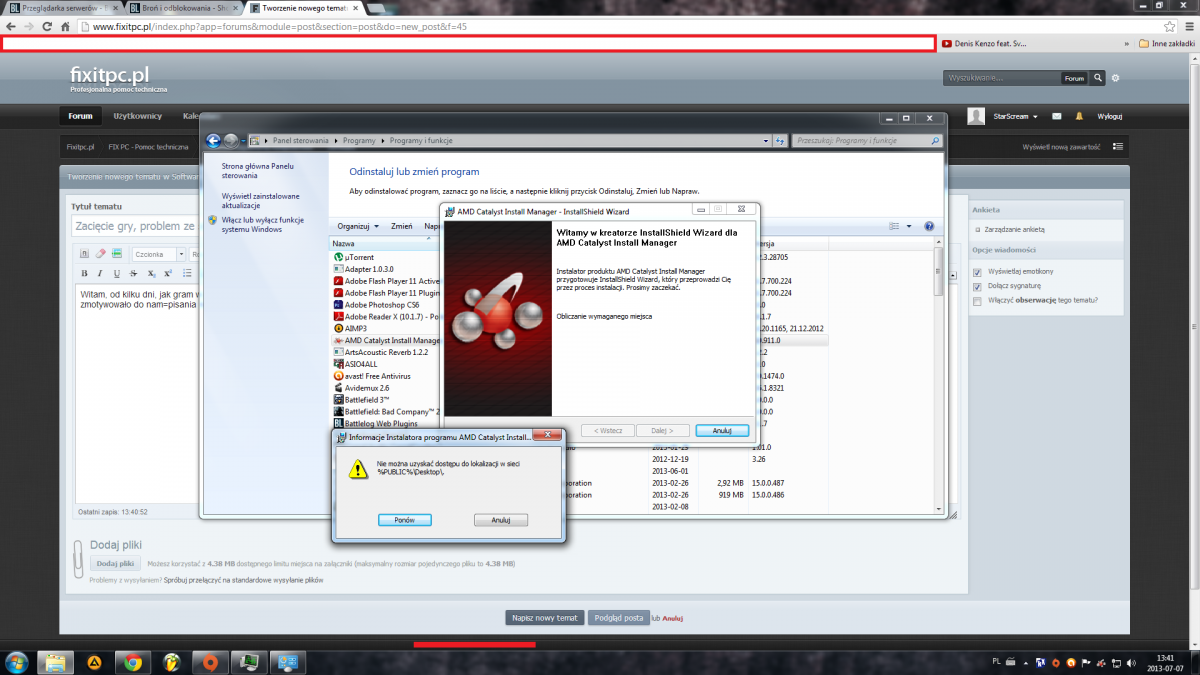Click the Italic icon in forum editor

pos(101,273)
